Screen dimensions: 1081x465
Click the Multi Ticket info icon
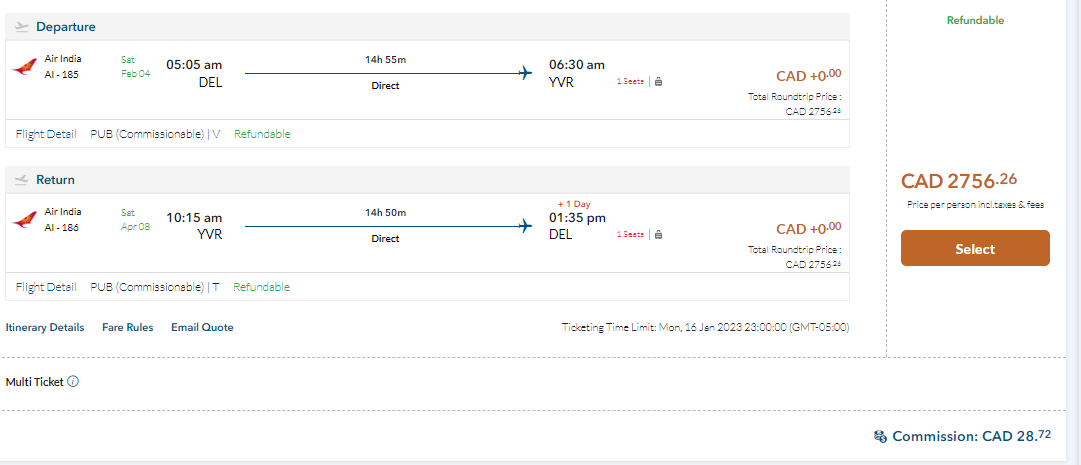(x=73, y=381)
